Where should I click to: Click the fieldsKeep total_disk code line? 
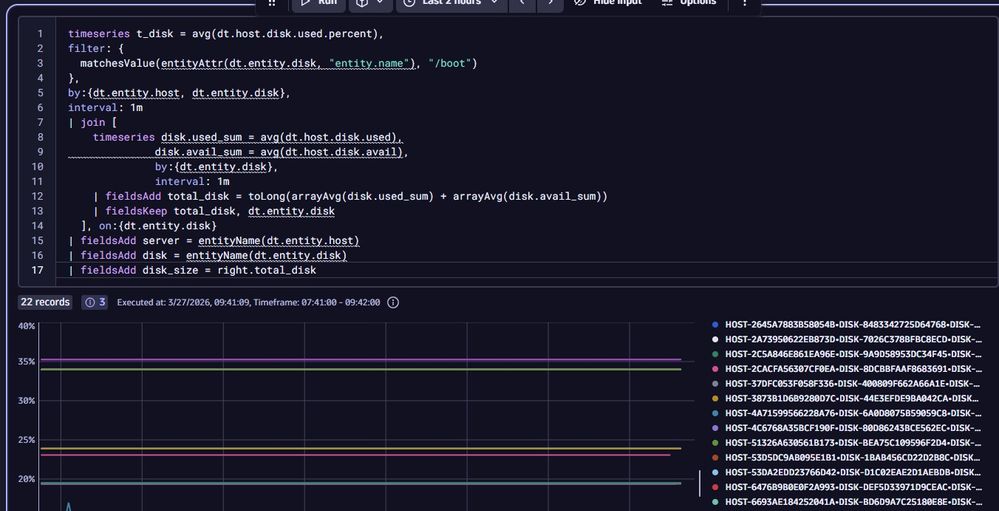[x=214, y=211]
